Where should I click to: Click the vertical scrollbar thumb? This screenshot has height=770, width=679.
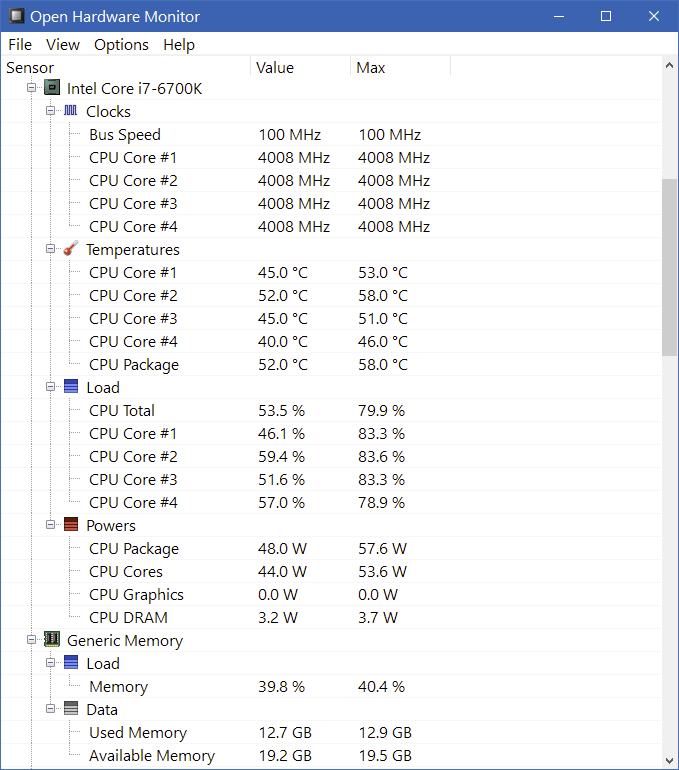(x=669, y=267)
